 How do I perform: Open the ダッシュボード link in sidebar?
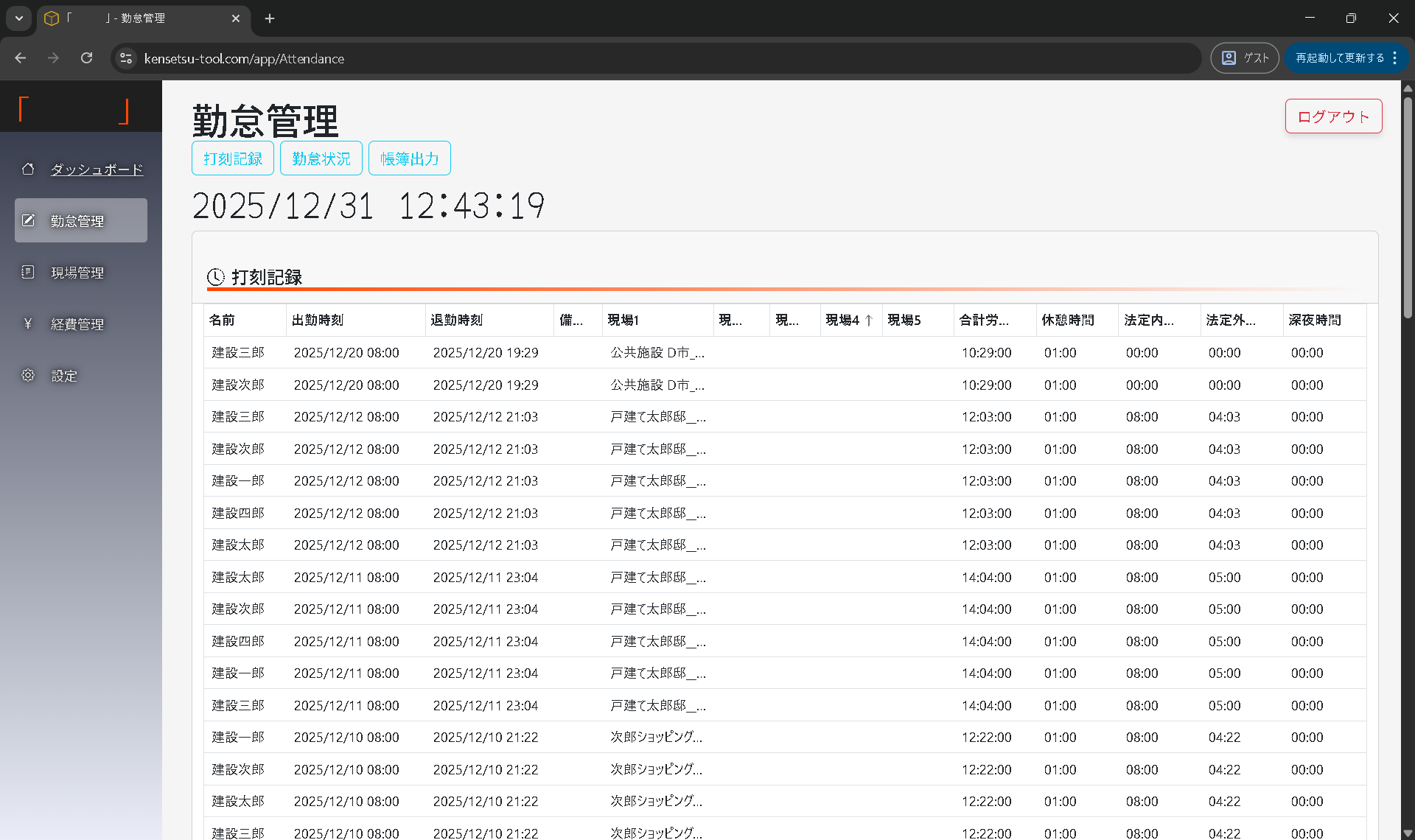pos(97,169)
